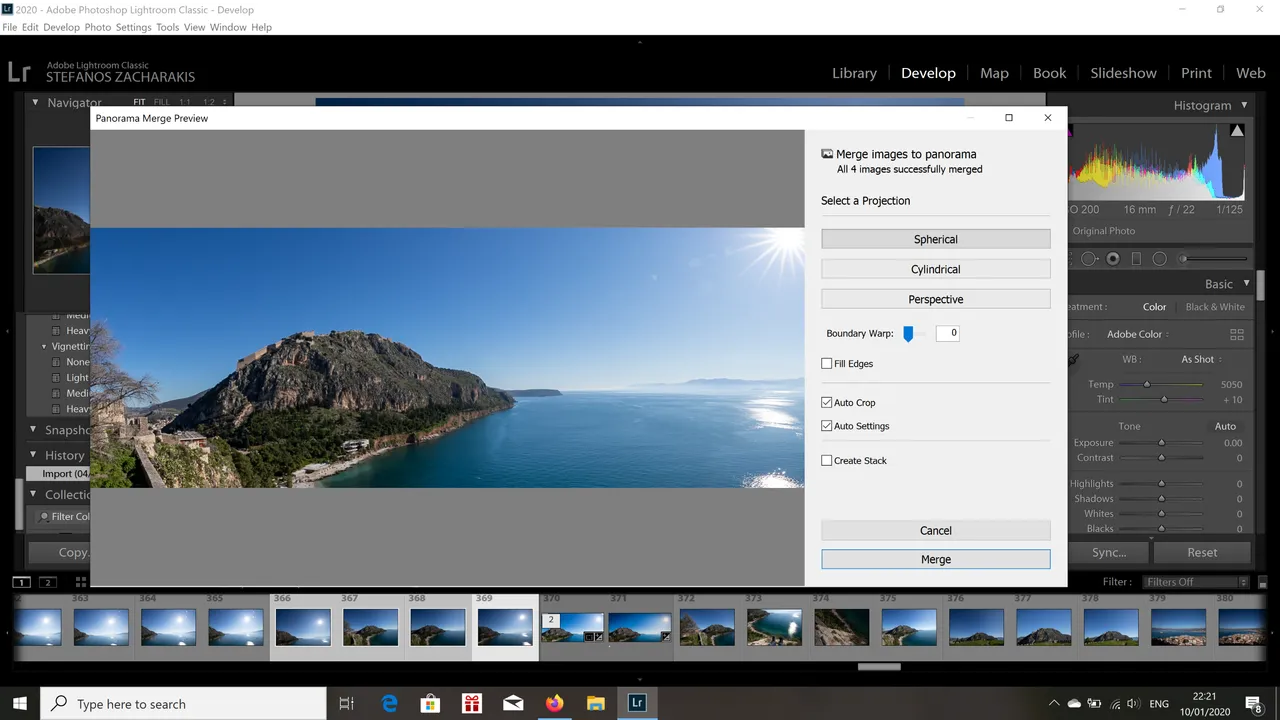Select filmstrip thumbnail 366
This screenshot has height=720, width=1280.
(303, 627)
